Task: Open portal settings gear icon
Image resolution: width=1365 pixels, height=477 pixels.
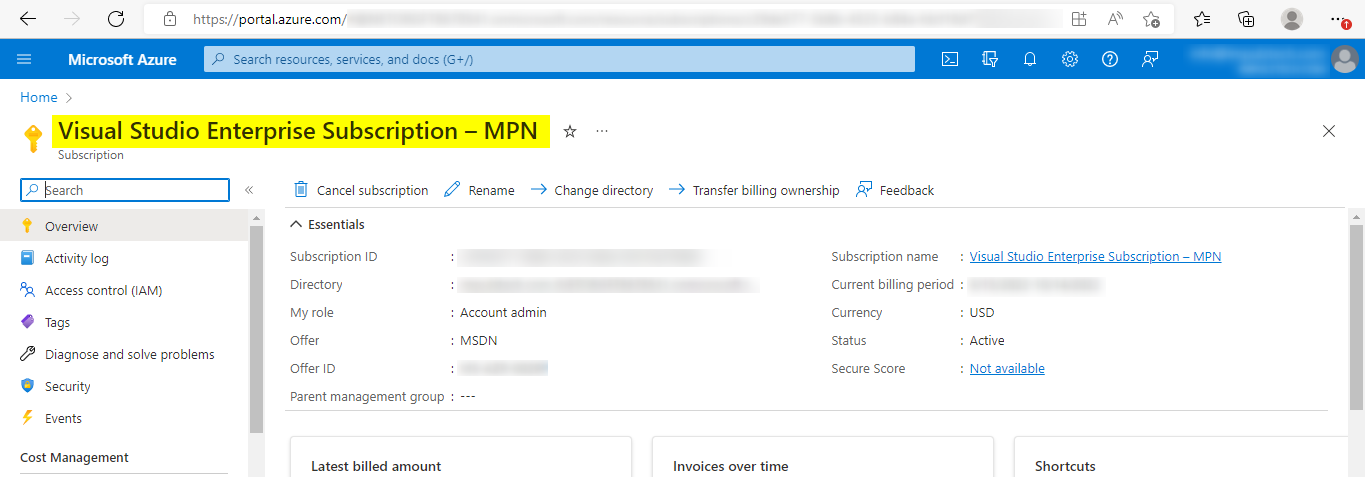Action: 1070,59
